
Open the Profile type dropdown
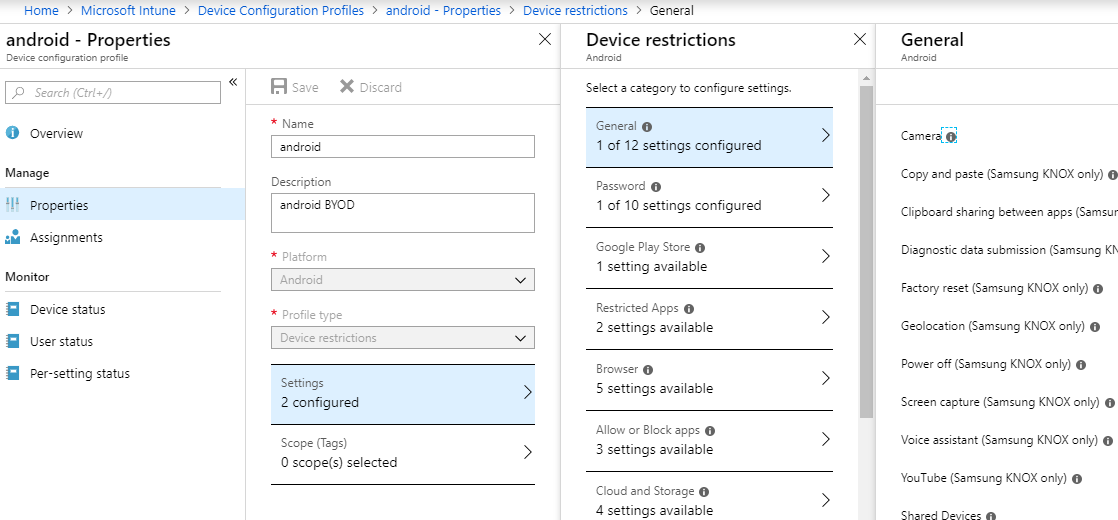click(402, 338)
